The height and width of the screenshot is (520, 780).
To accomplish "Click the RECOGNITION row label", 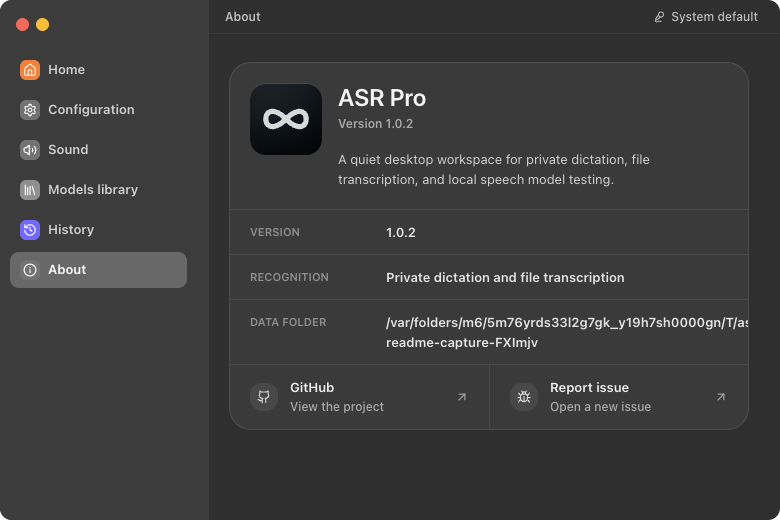I will click(289, 278).
